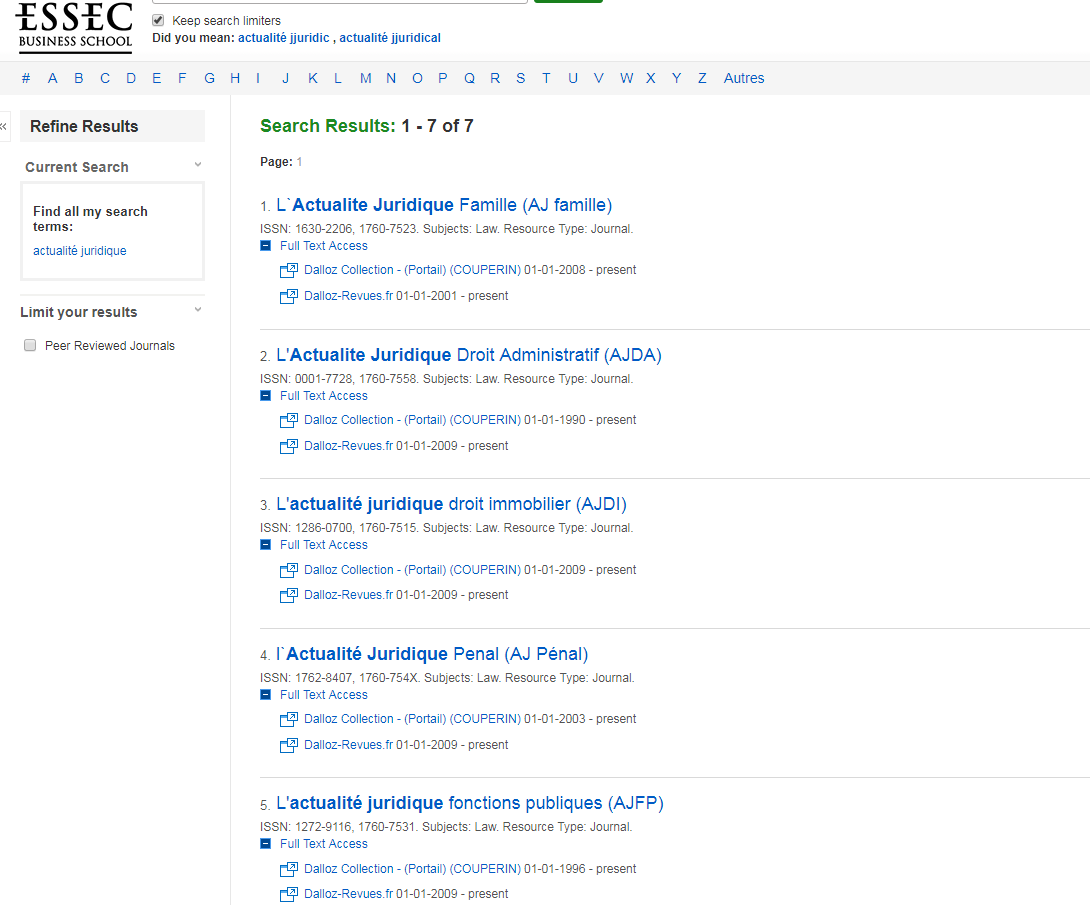Image resolution: width=1090 pixels, height=905 pixels.
Task: Click the Refine Results heading
Action: (x=84, y=127)
